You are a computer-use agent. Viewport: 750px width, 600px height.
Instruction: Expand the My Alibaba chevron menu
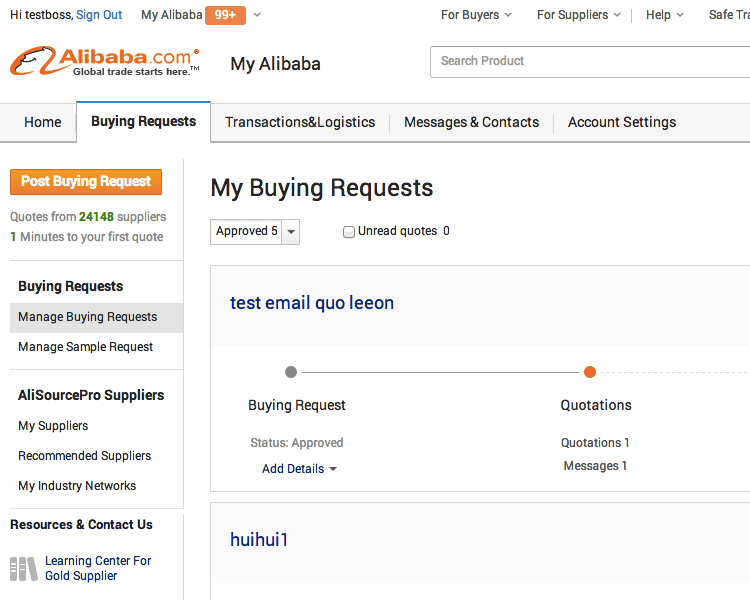257,15
